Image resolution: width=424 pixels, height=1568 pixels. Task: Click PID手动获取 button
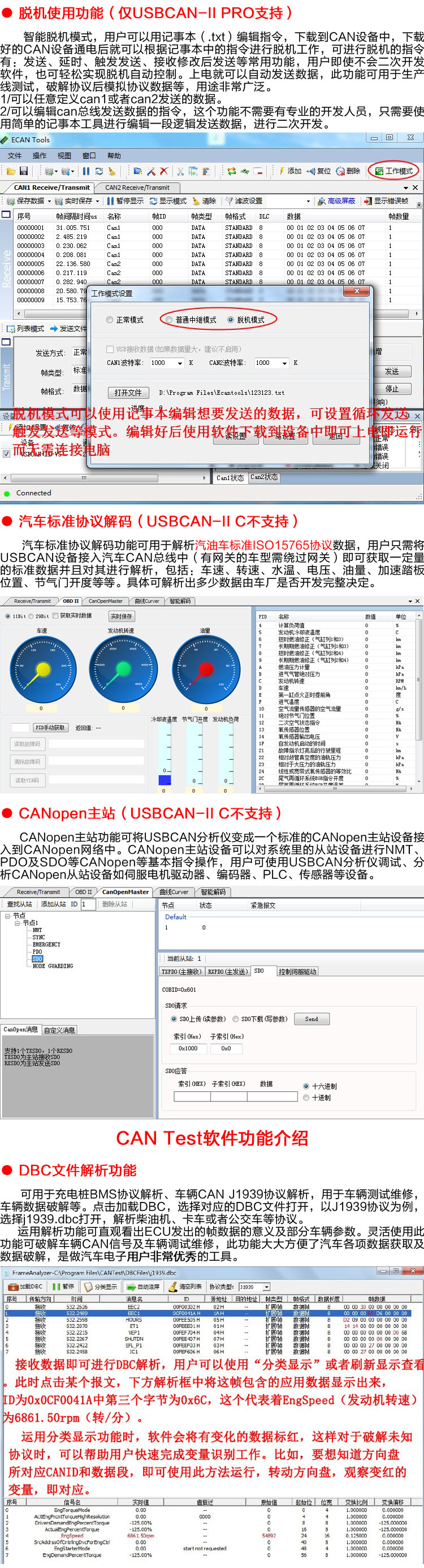tap(50, 728)
